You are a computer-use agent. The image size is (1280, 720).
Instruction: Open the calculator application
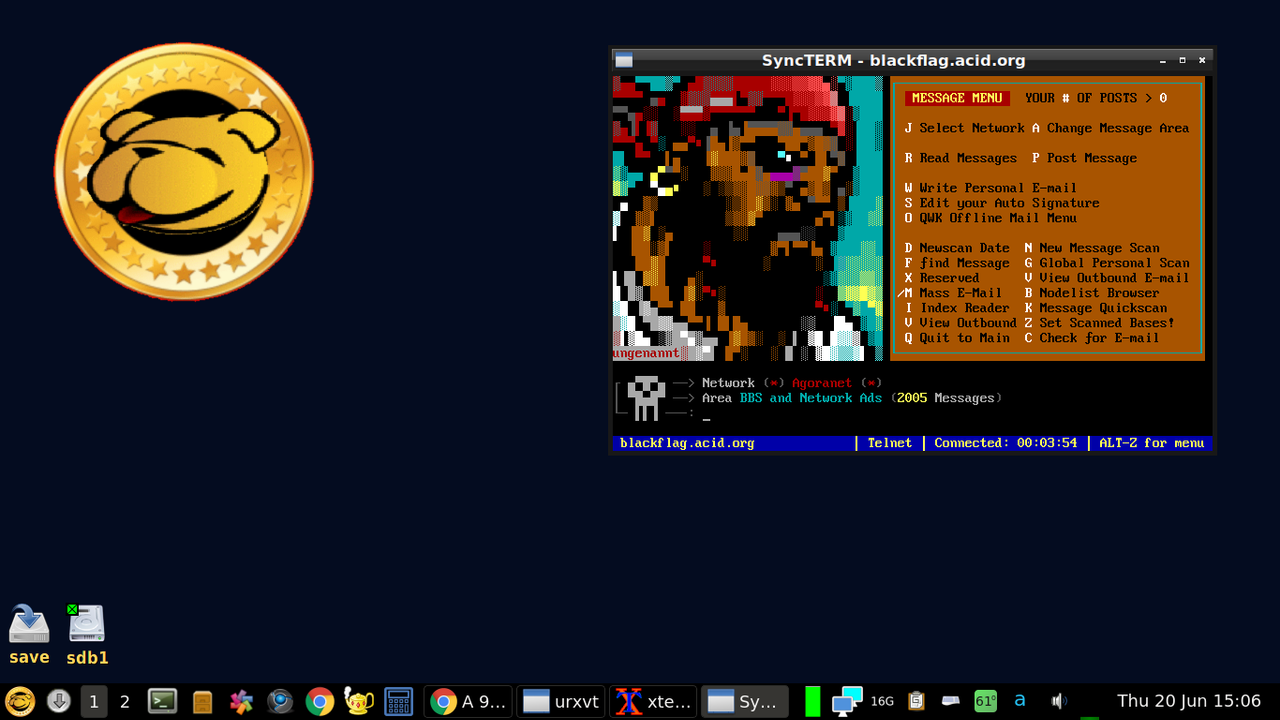[399, 702]
